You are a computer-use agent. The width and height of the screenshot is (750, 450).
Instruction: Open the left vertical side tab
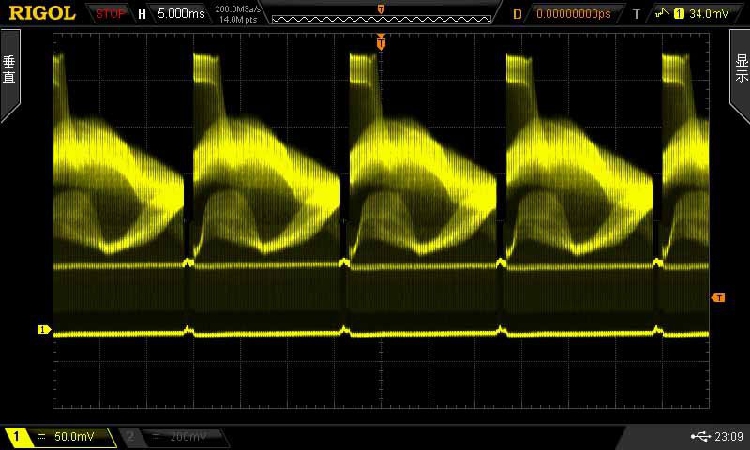(x=10, y=75)
